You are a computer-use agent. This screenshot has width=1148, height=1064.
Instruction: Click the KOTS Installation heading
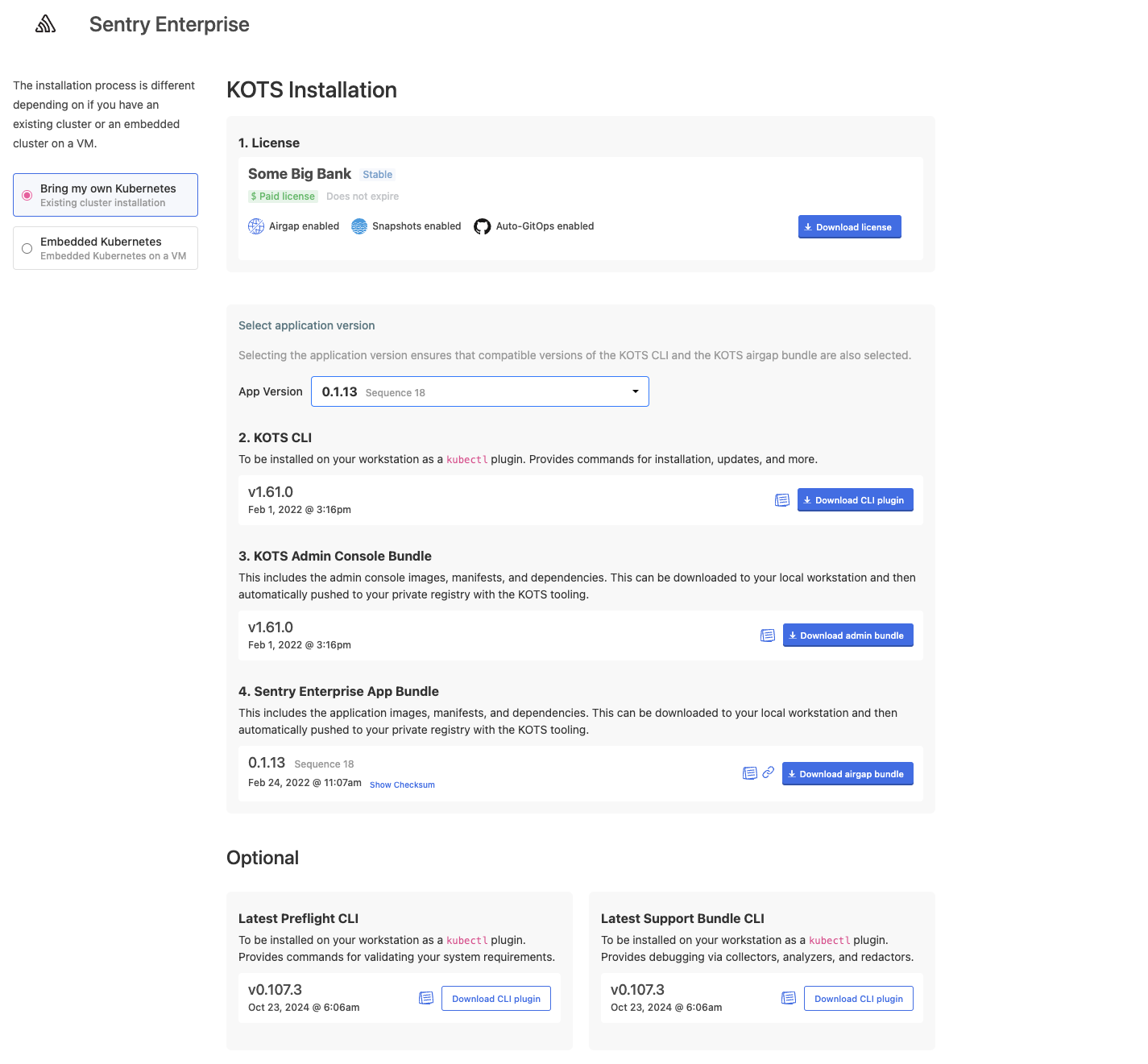(312, 89)
